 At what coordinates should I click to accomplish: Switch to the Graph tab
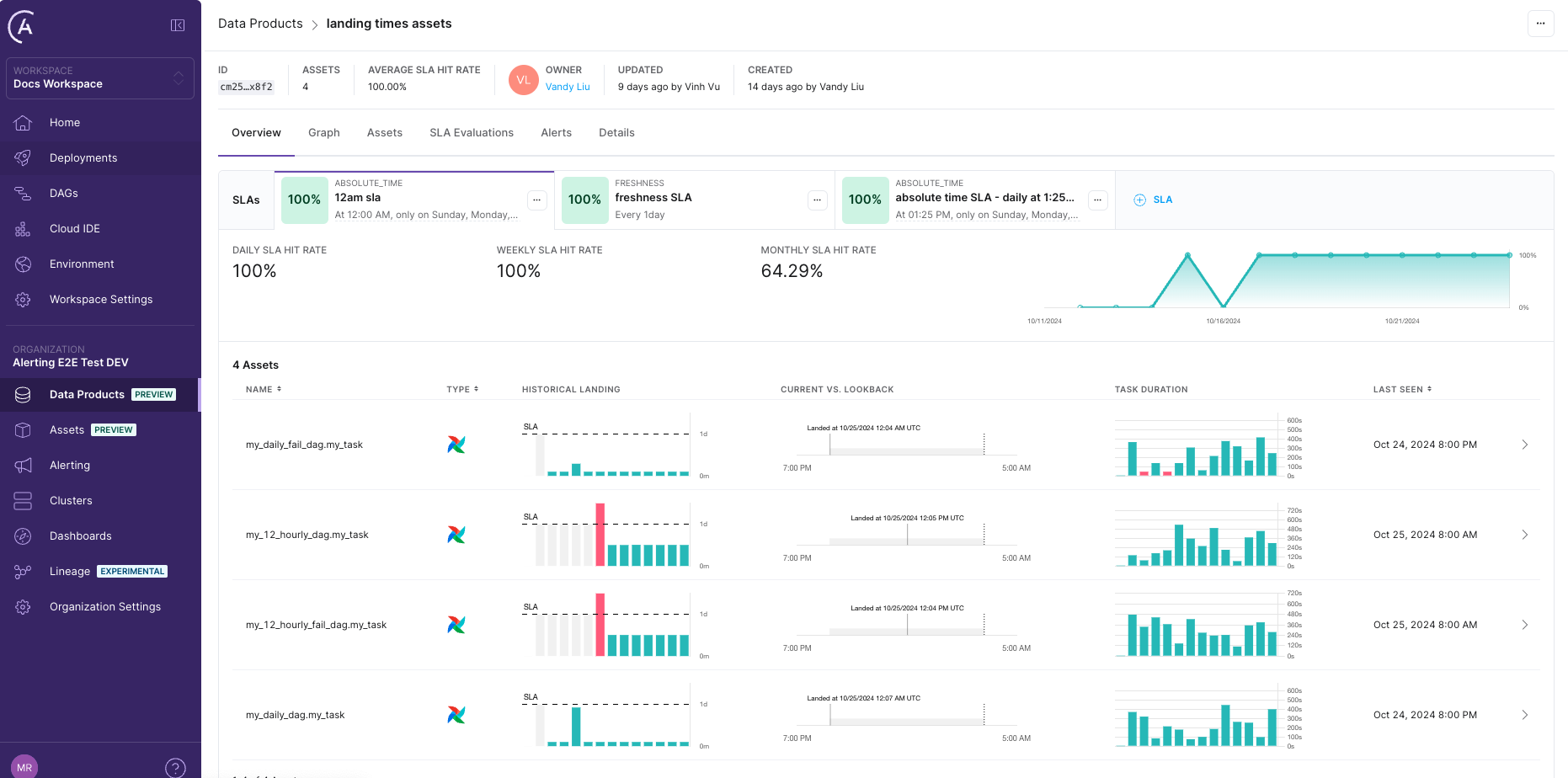pos(323,133)
